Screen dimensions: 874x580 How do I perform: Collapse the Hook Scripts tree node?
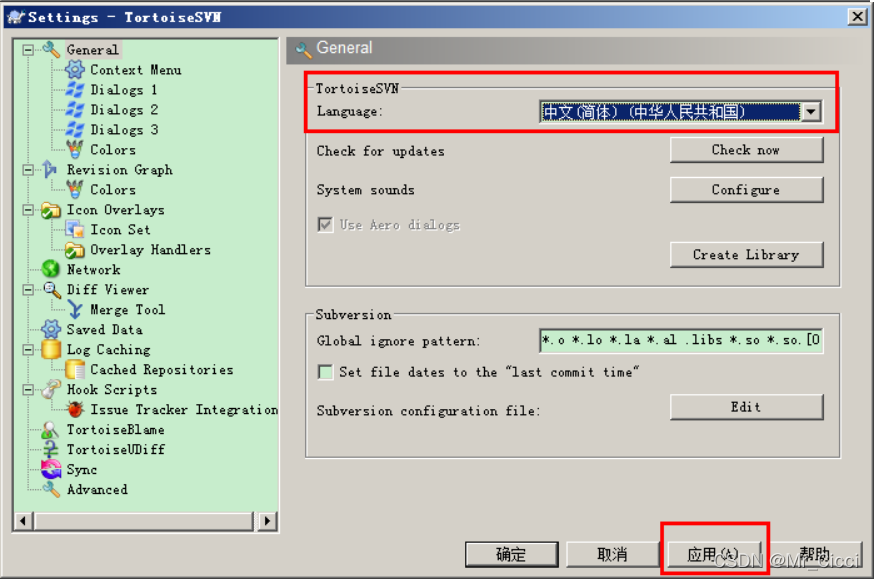click(x=28, y=390)
